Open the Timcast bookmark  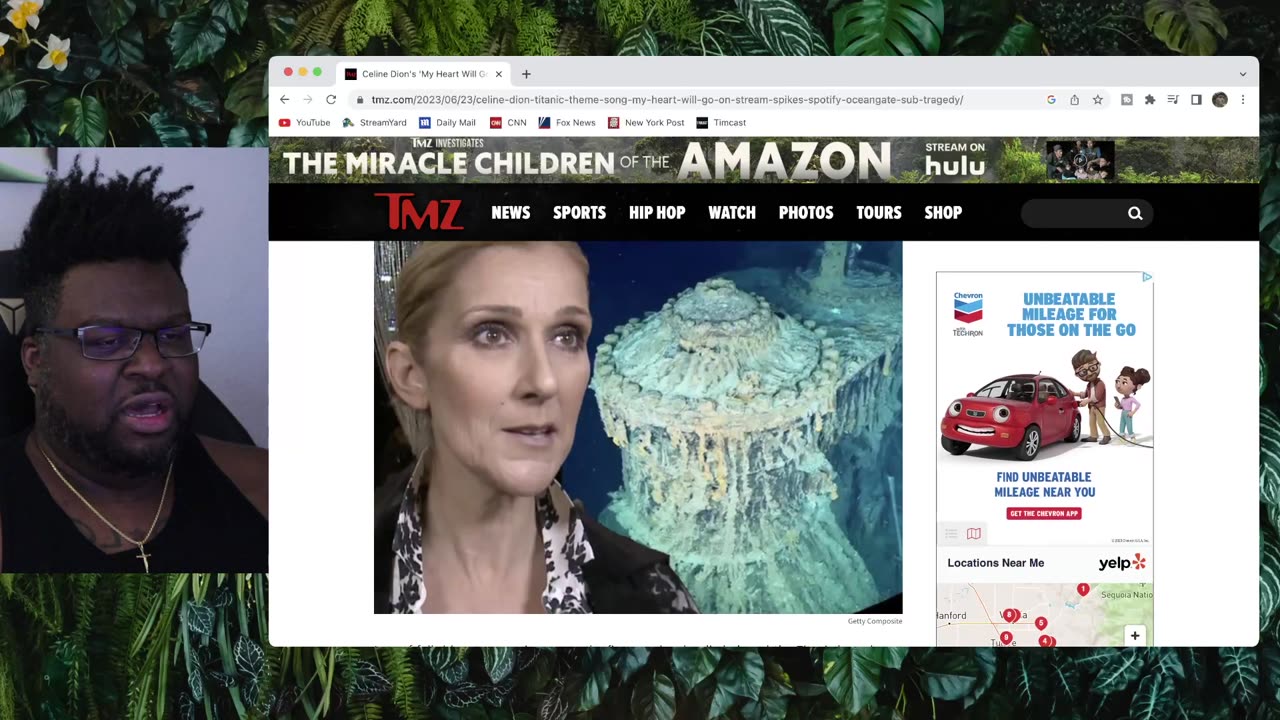pos(721,123)
